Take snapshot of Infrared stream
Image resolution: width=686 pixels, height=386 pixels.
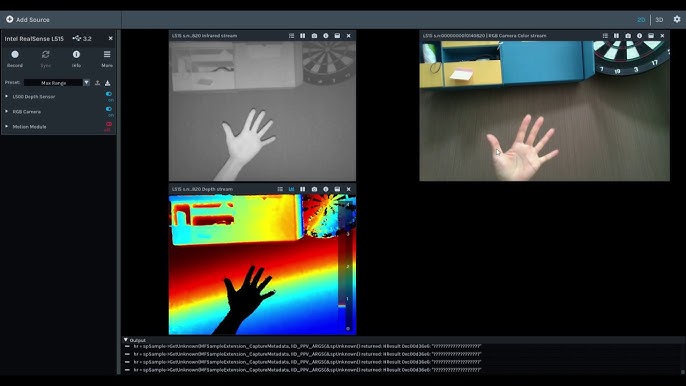(x=314, y=36)
